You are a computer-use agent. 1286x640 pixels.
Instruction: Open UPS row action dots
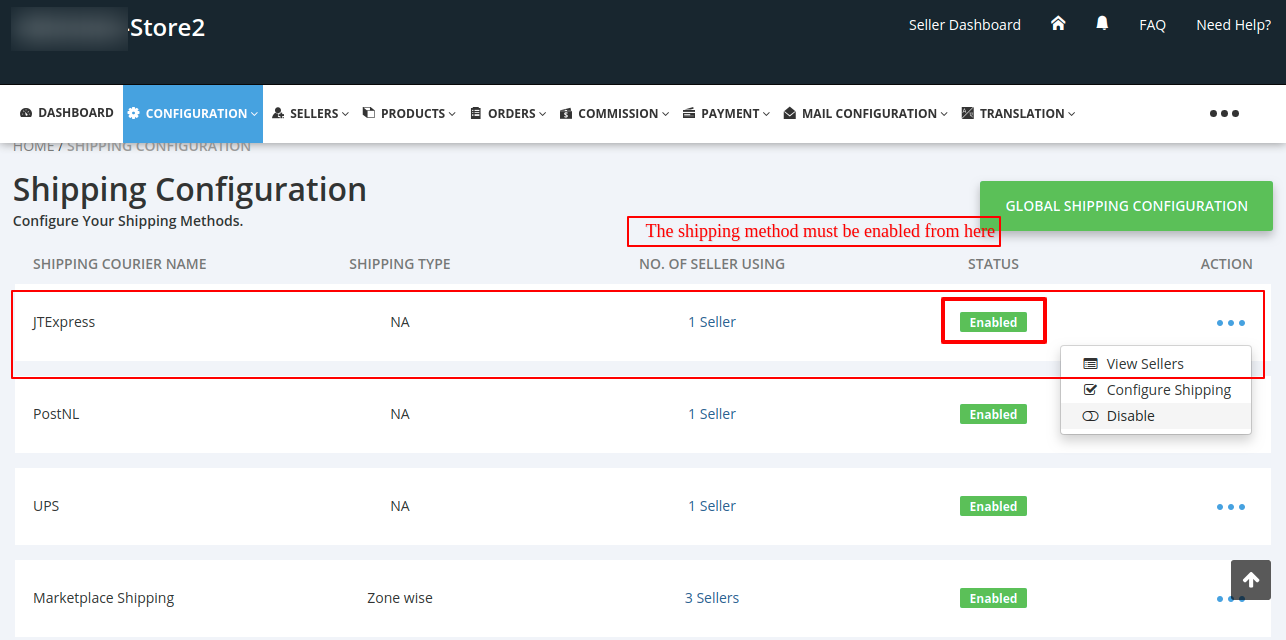(x=1231, y=507)
